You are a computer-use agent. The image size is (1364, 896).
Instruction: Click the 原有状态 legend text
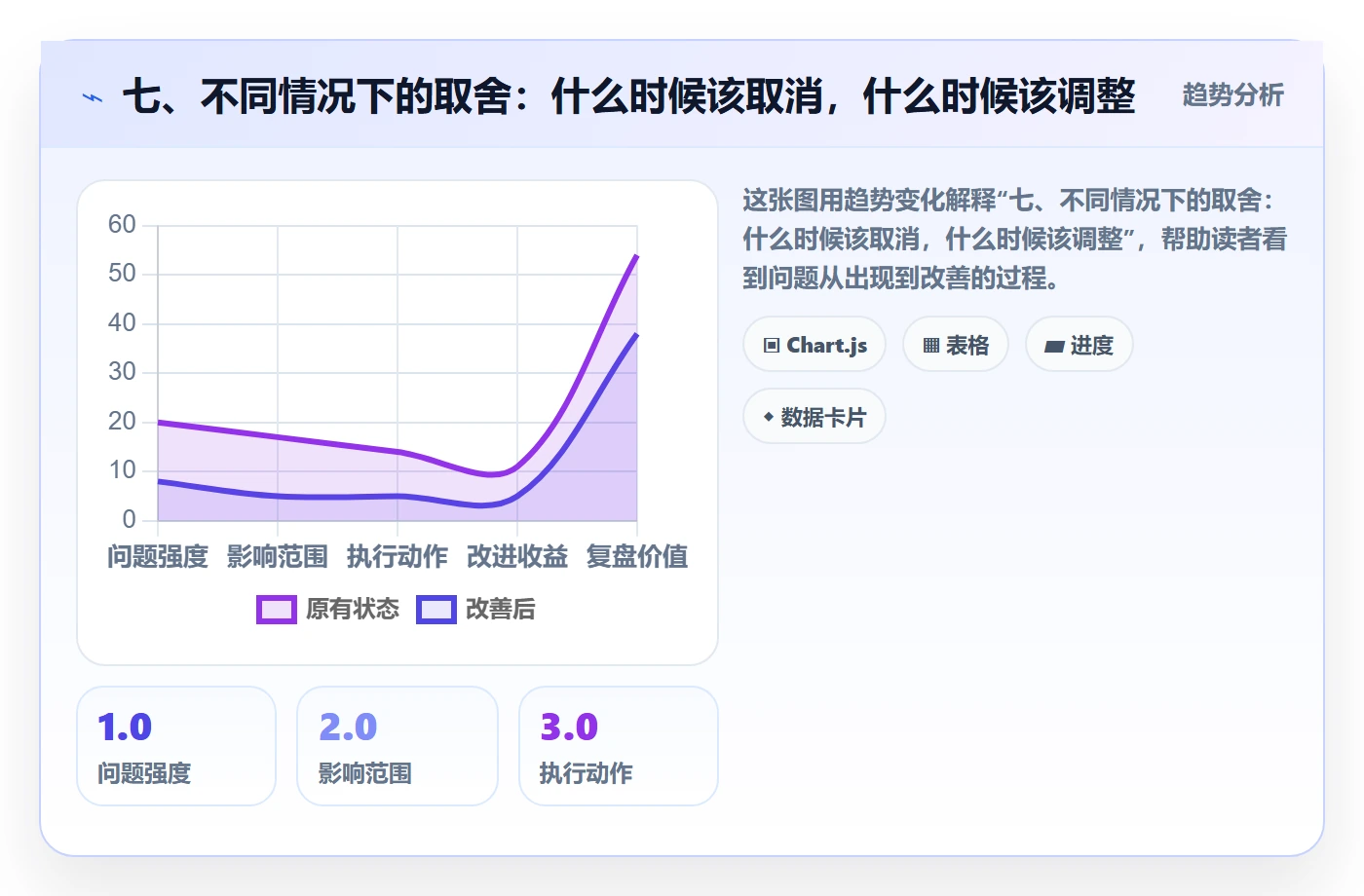pos(352,610)
